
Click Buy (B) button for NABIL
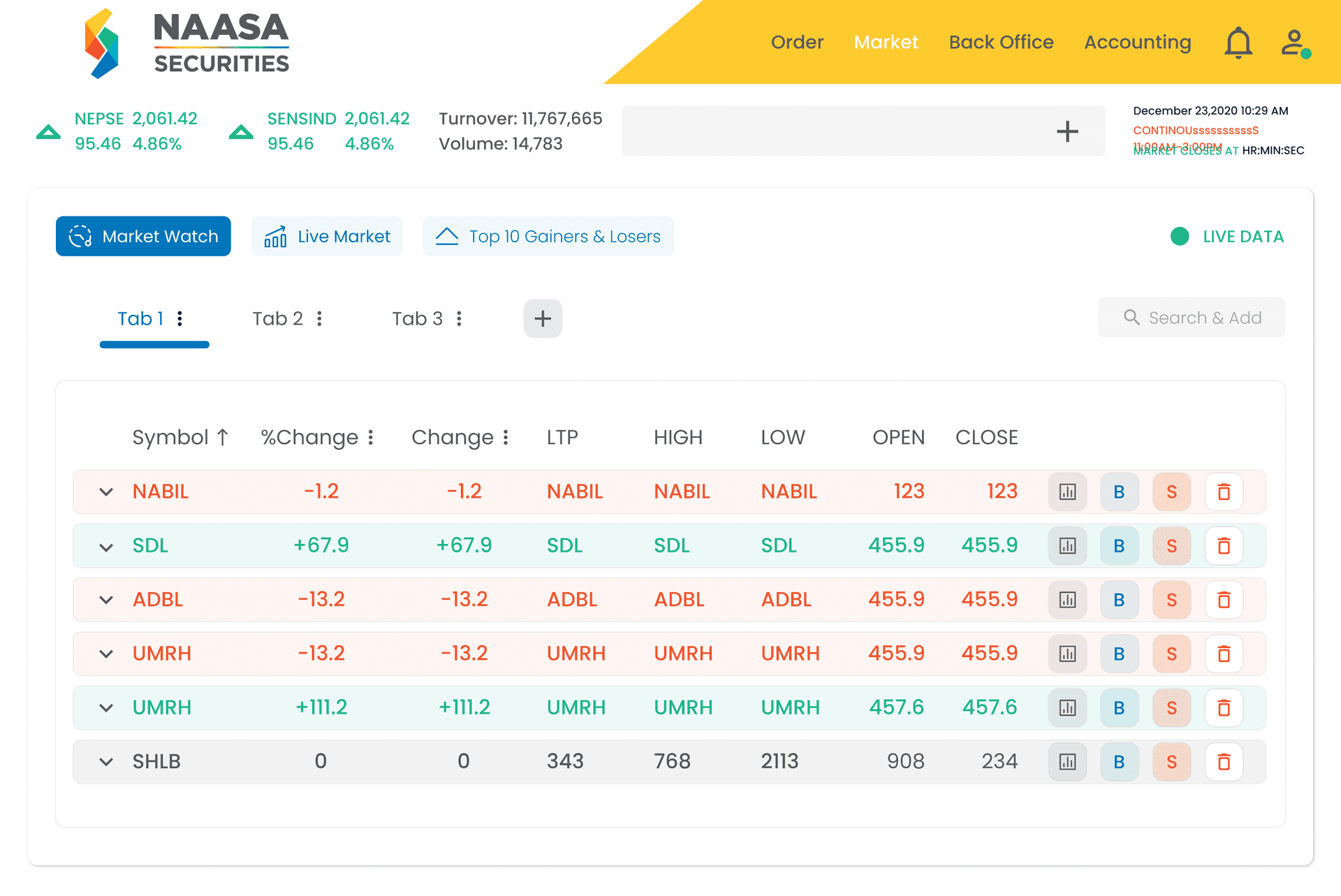click(1119, 492)
